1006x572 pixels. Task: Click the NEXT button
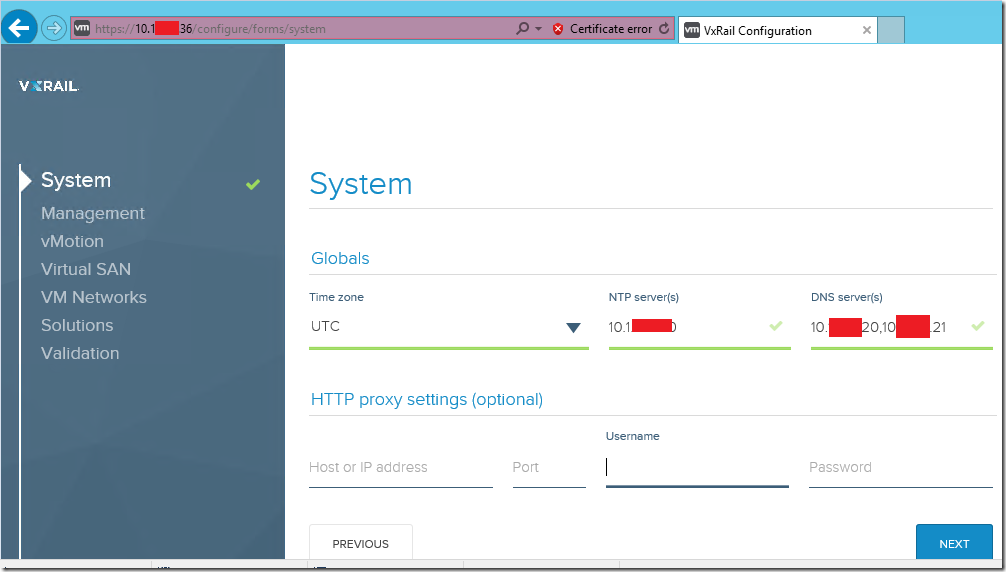(x=954, y=543)
